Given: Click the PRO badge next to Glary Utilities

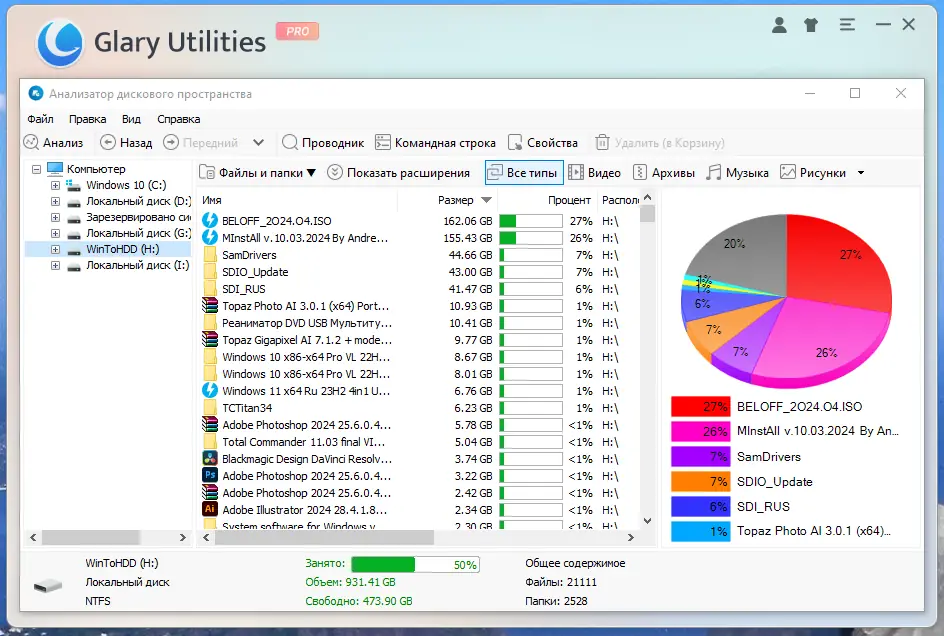Looking at the screenshot, I should [296, 31].
